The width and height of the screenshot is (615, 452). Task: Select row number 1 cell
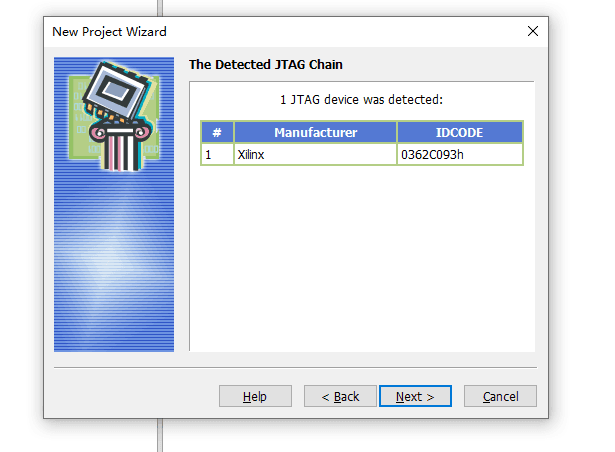pyautogui.click(x=217, y=154)
